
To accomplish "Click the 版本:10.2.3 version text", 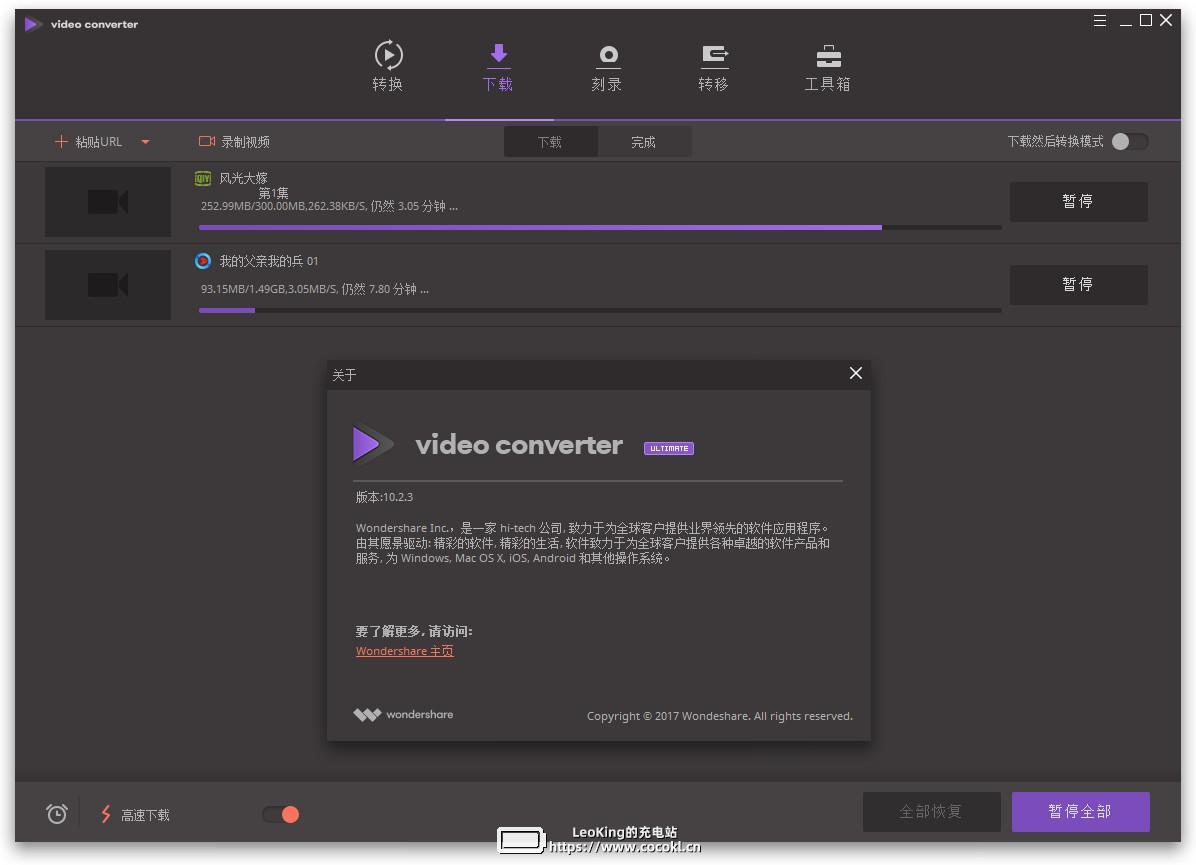I will point(384,497).
